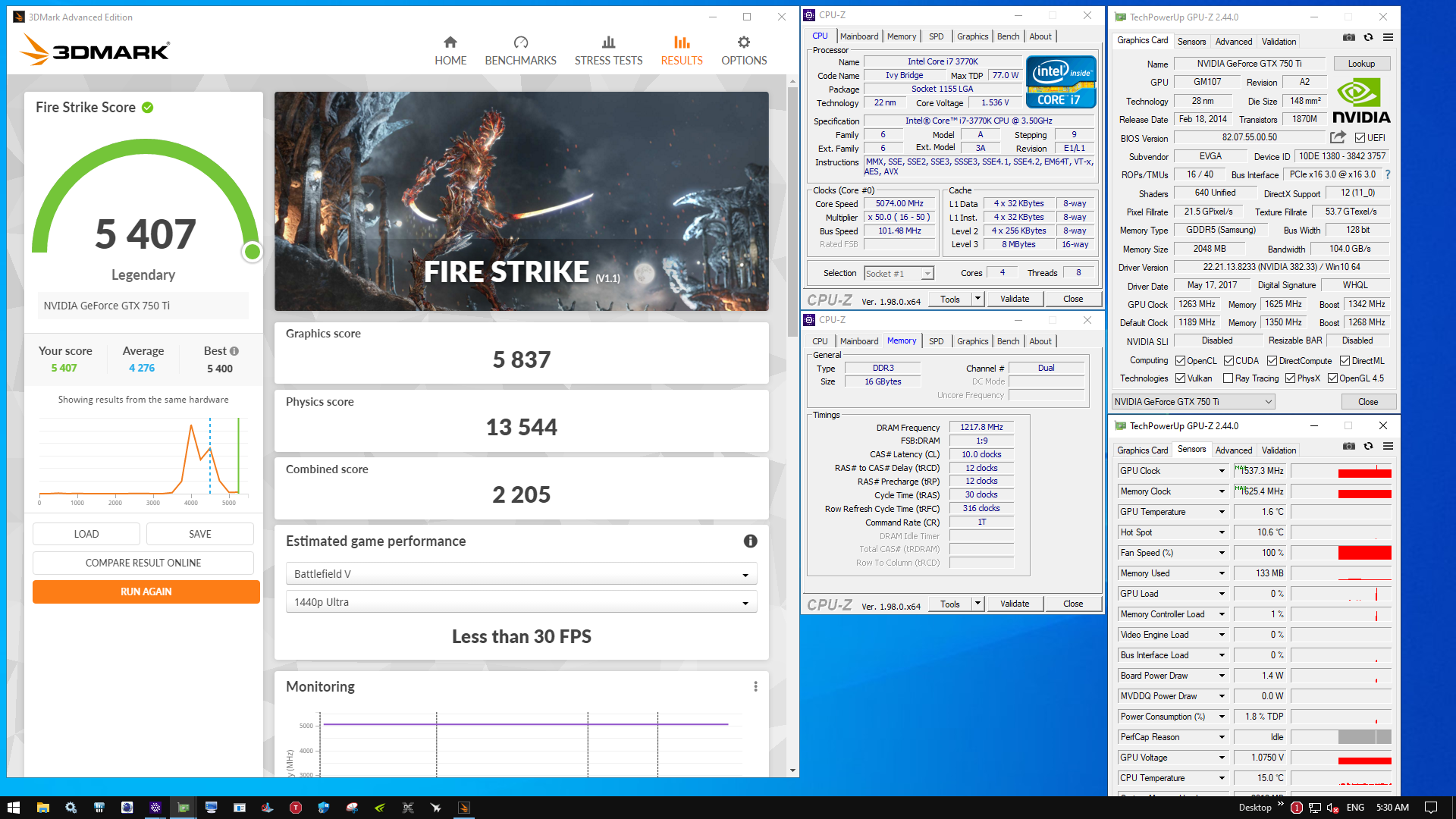Click the muted volume icon in system tray

(1332, 808)
